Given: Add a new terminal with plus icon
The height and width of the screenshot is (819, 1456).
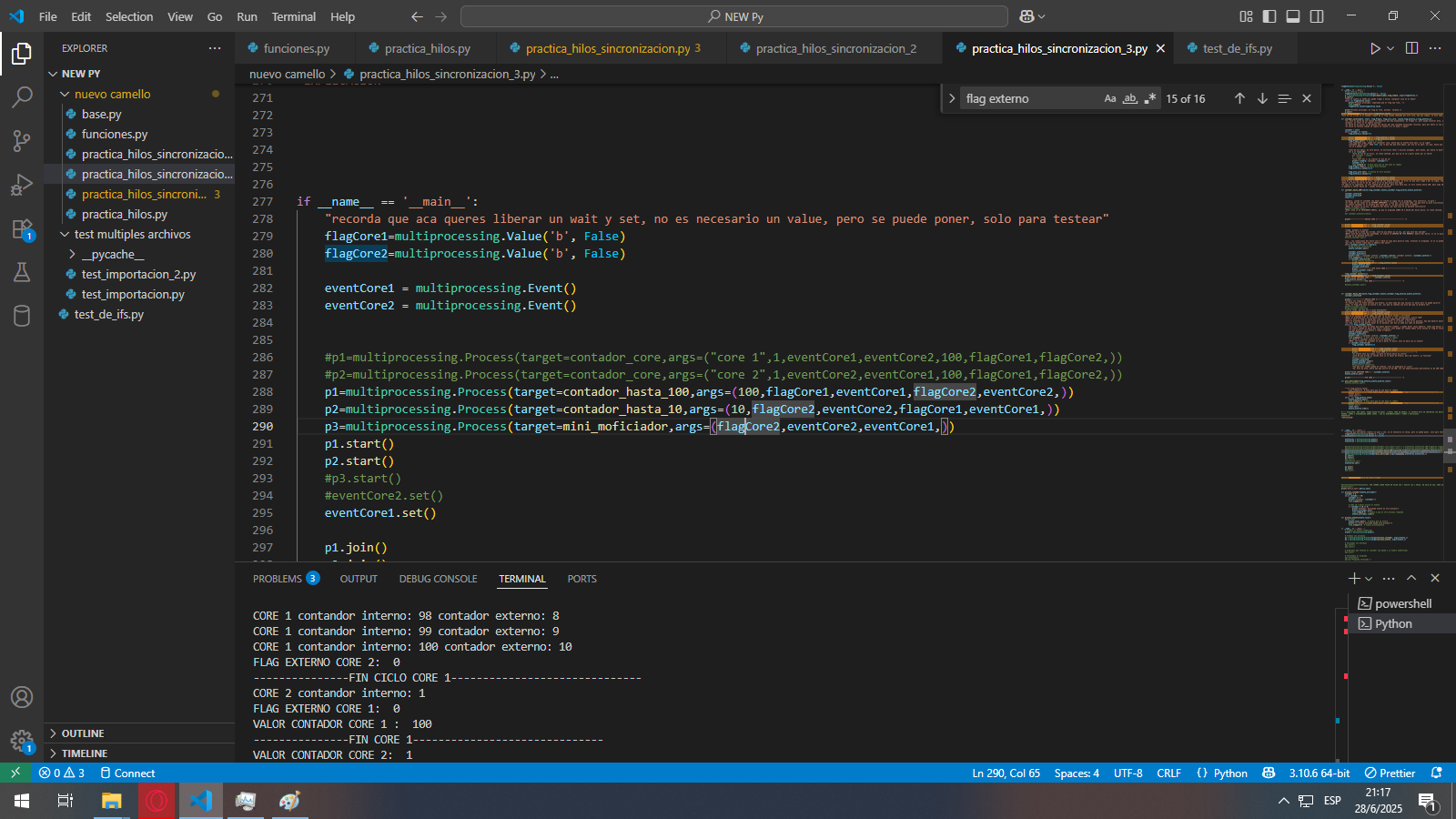Looking at the screenshot, I should (1354, 579).
